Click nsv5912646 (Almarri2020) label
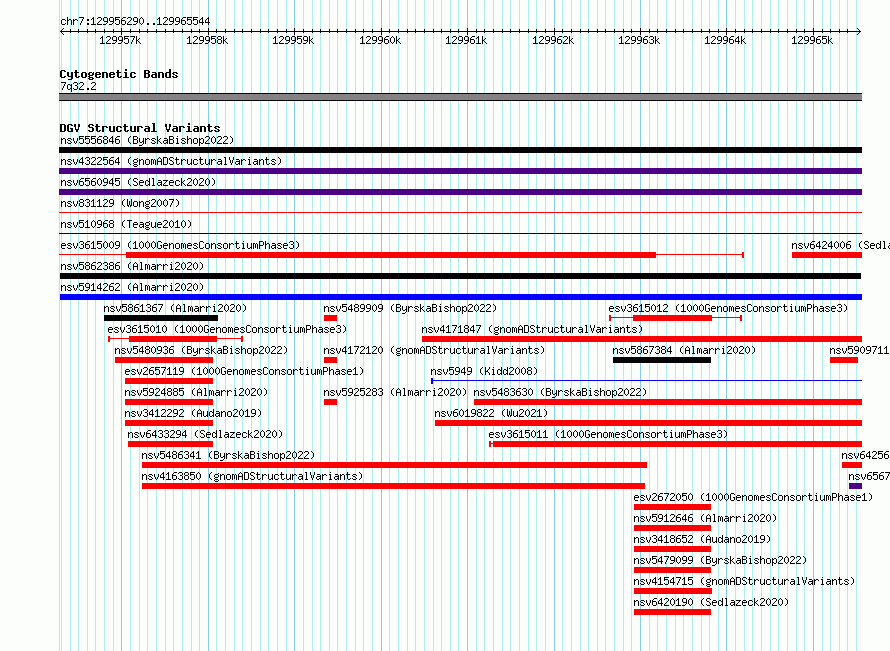890x651 pixels. click(x=705, y=518)
